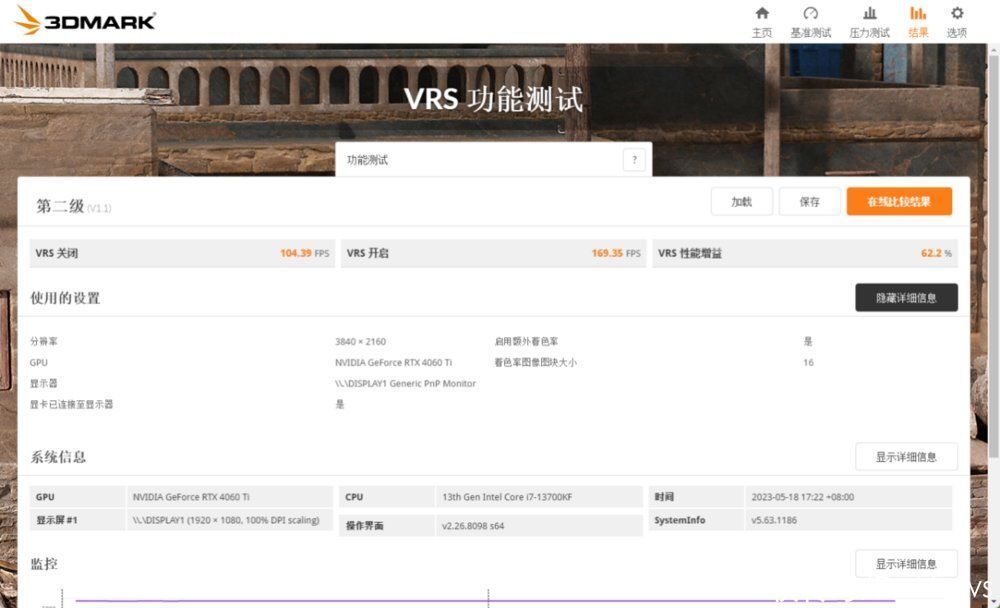Click the 第二级 heading text
1000x608 pixels.
tap(60, 206)
